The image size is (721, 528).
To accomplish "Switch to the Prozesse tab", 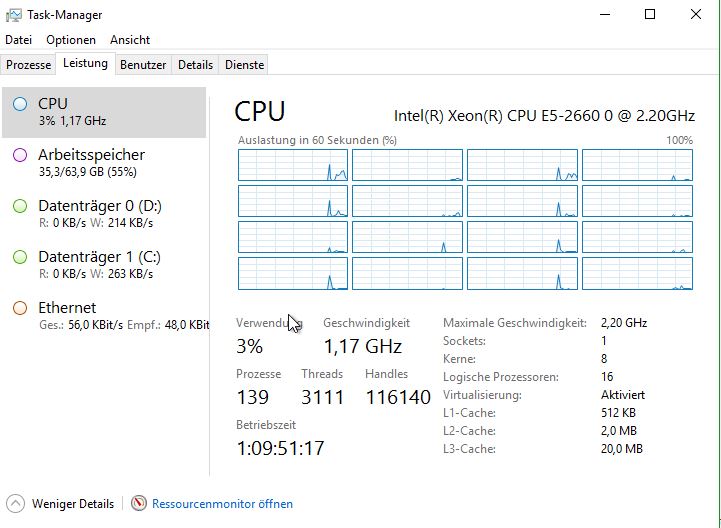I will coord(29,65).
